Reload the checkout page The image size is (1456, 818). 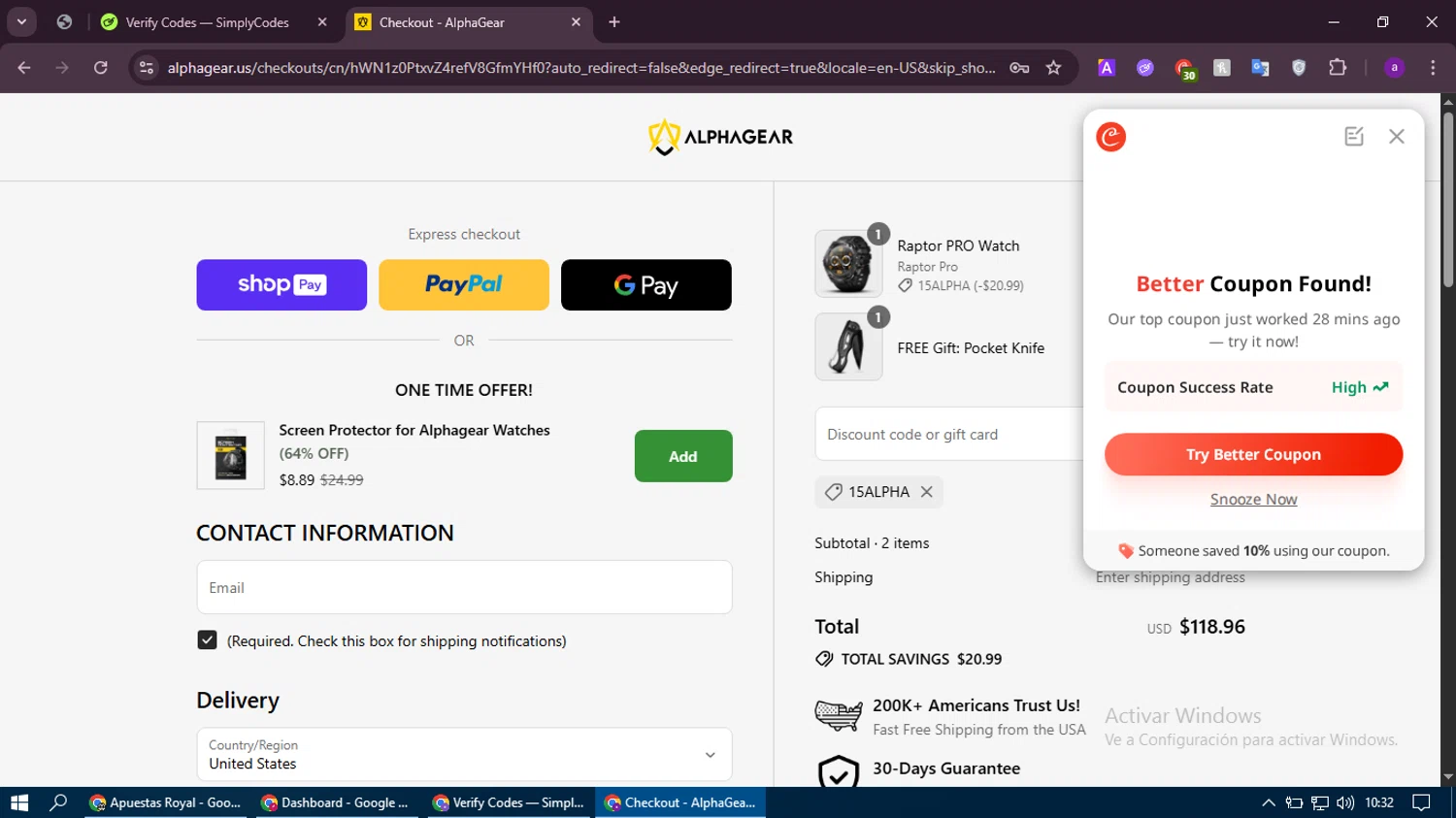click(101, 68)
